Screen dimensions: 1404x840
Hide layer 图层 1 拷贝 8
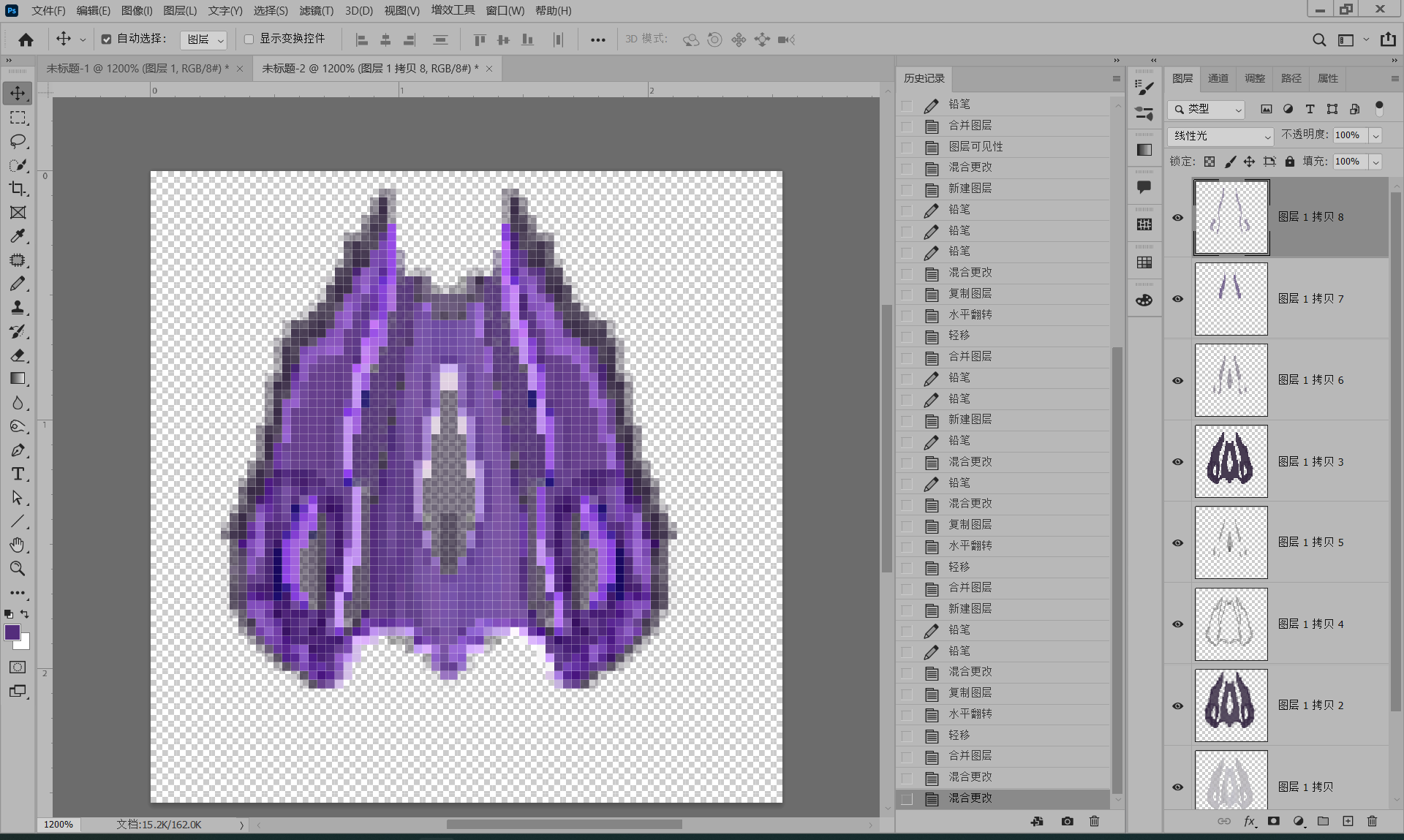point(1177,217)
